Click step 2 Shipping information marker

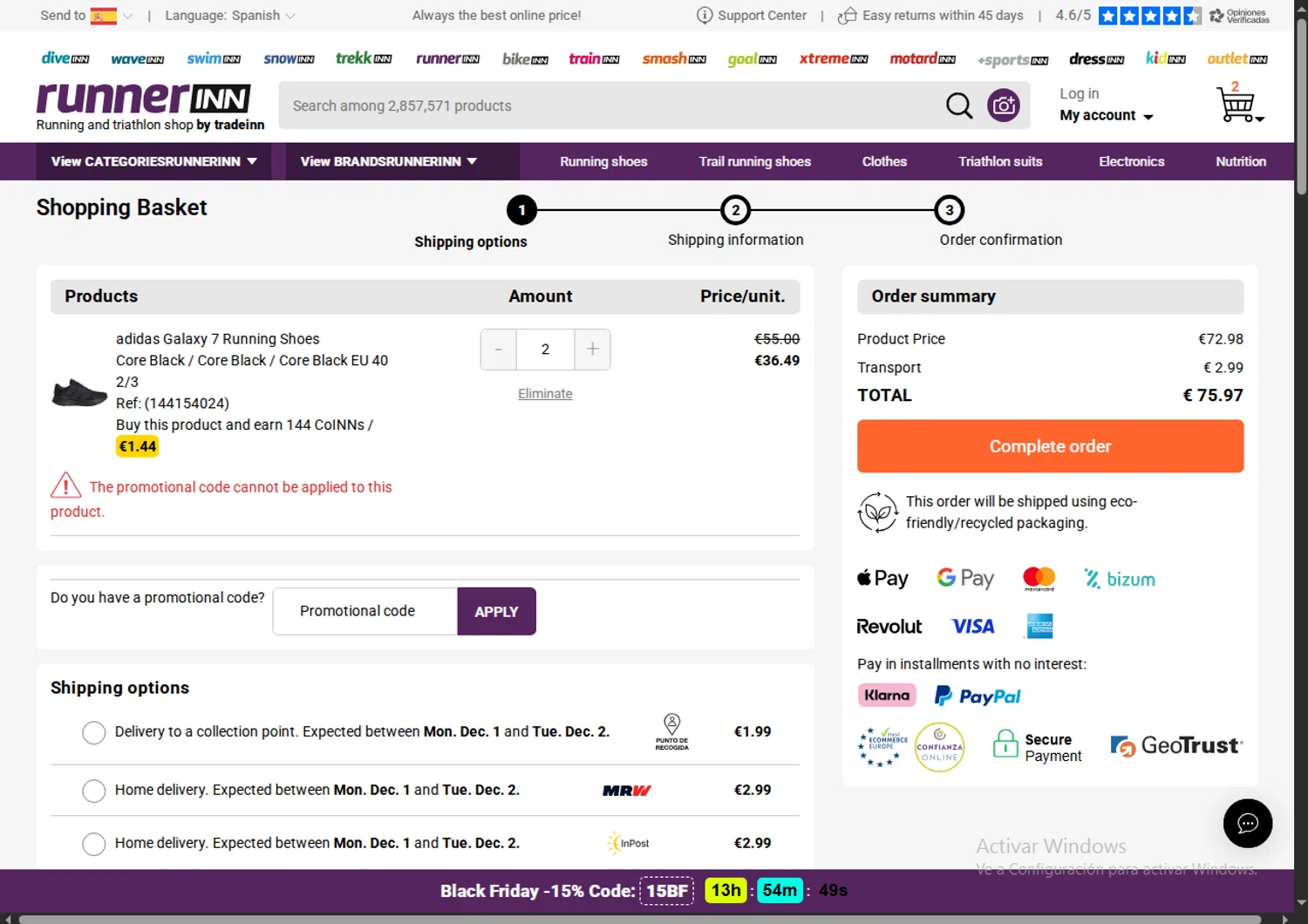[x=735, y=210]
